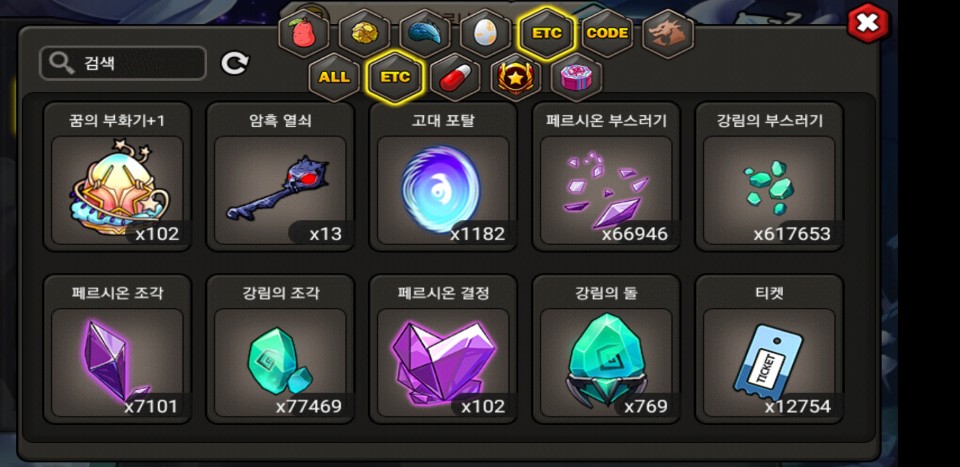Click the refresh arrow beside search
960x467 pixels.
tap(234, 63)
